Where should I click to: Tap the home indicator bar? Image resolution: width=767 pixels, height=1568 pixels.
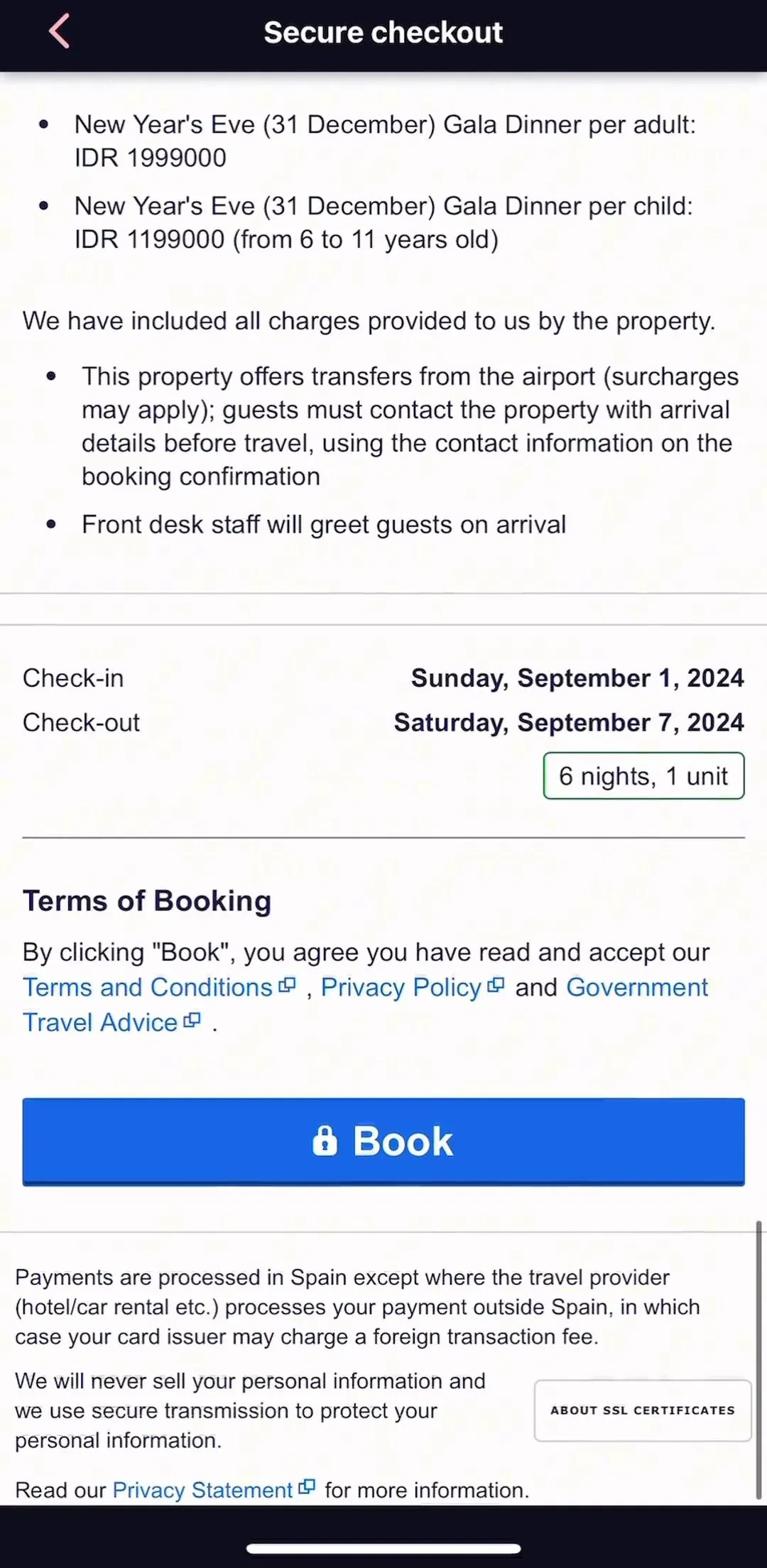point(383,1548)
